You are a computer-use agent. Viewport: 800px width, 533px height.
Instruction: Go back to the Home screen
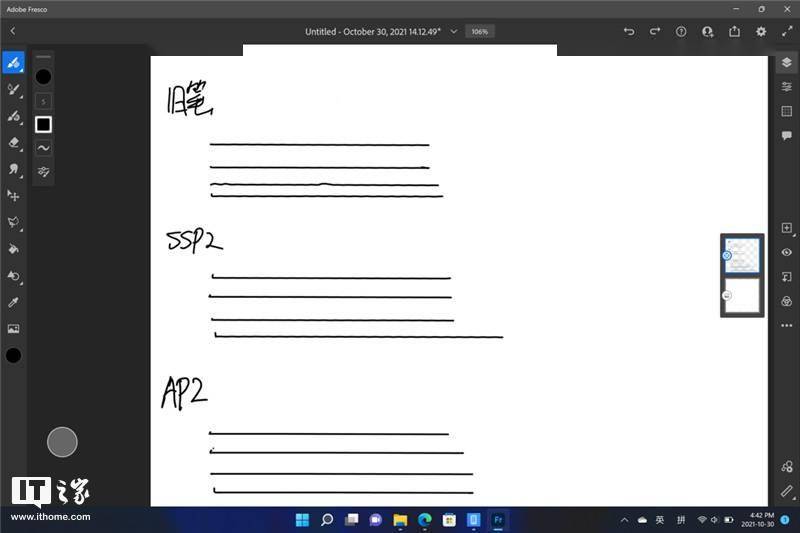(x=13, y=31)
